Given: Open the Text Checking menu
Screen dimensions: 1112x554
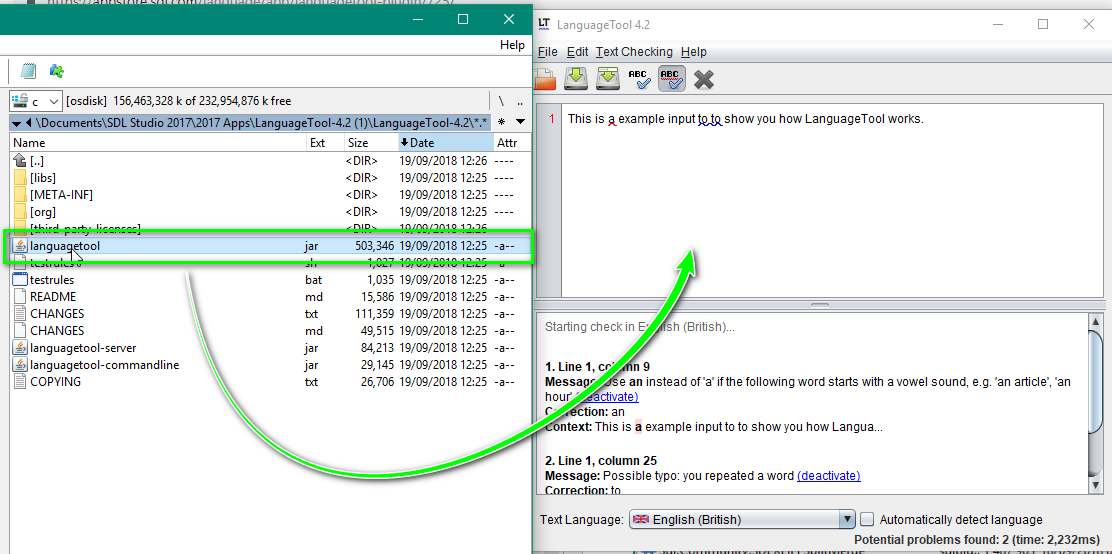Looking at the screenshot, I should pyautogui.click(x=634, y=52).
